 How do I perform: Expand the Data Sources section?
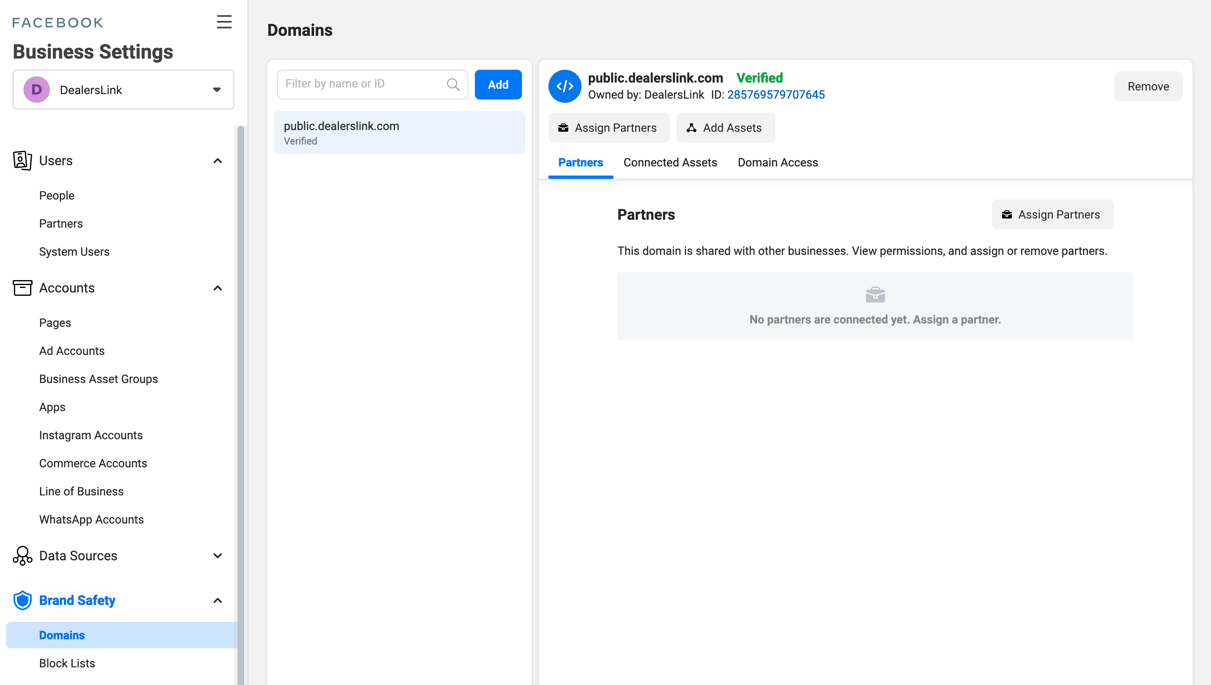(x=217, y=556)
